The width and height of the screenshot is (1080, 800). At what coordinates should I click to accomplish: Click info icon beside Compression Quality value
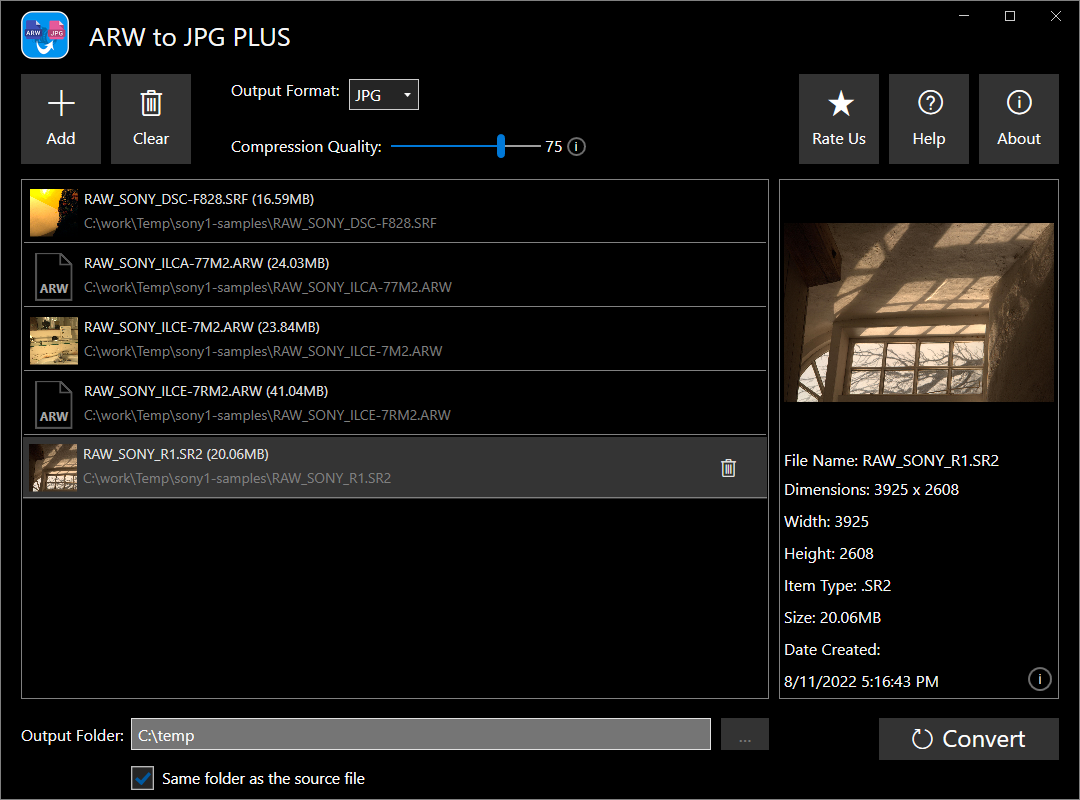pos(576,147)
